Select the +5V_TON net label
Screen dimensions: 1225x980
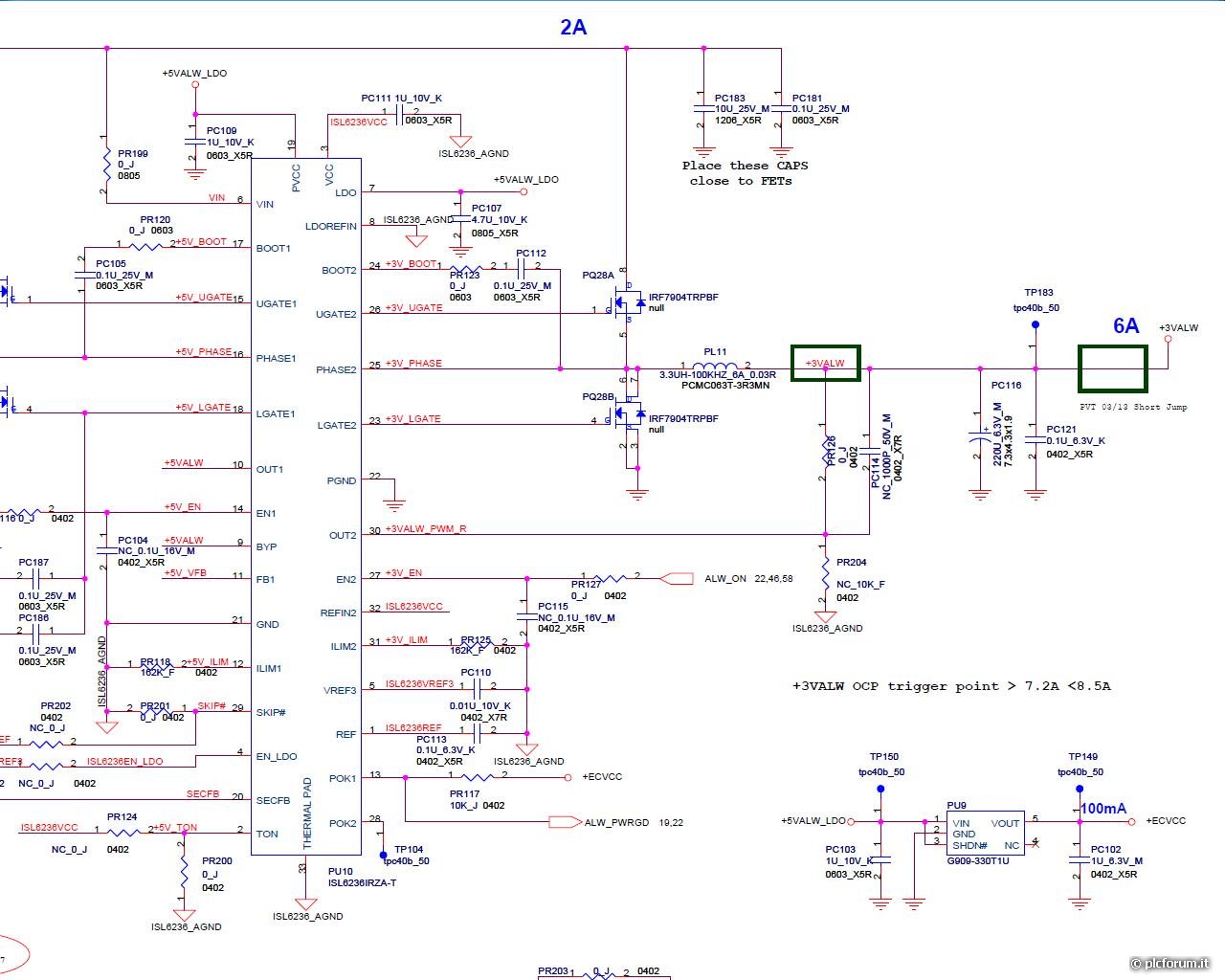174,828
